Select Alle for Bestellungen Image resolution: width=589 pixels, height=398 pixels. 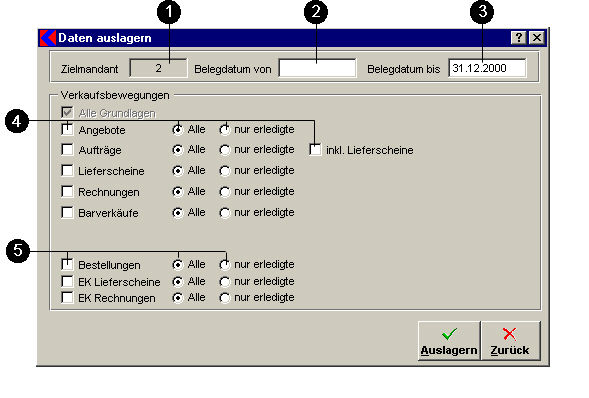(178, 265)
